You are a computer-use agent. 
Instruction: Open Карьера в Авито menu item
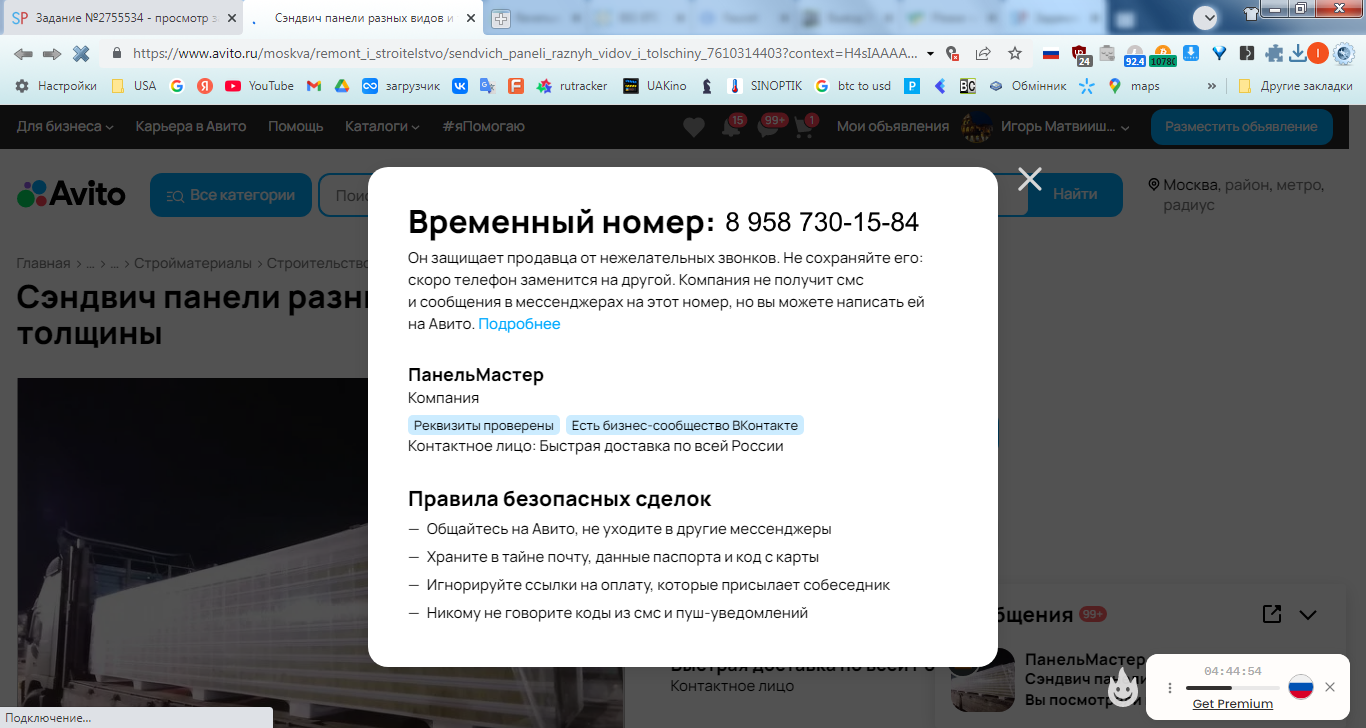click(x=191, y=127)
